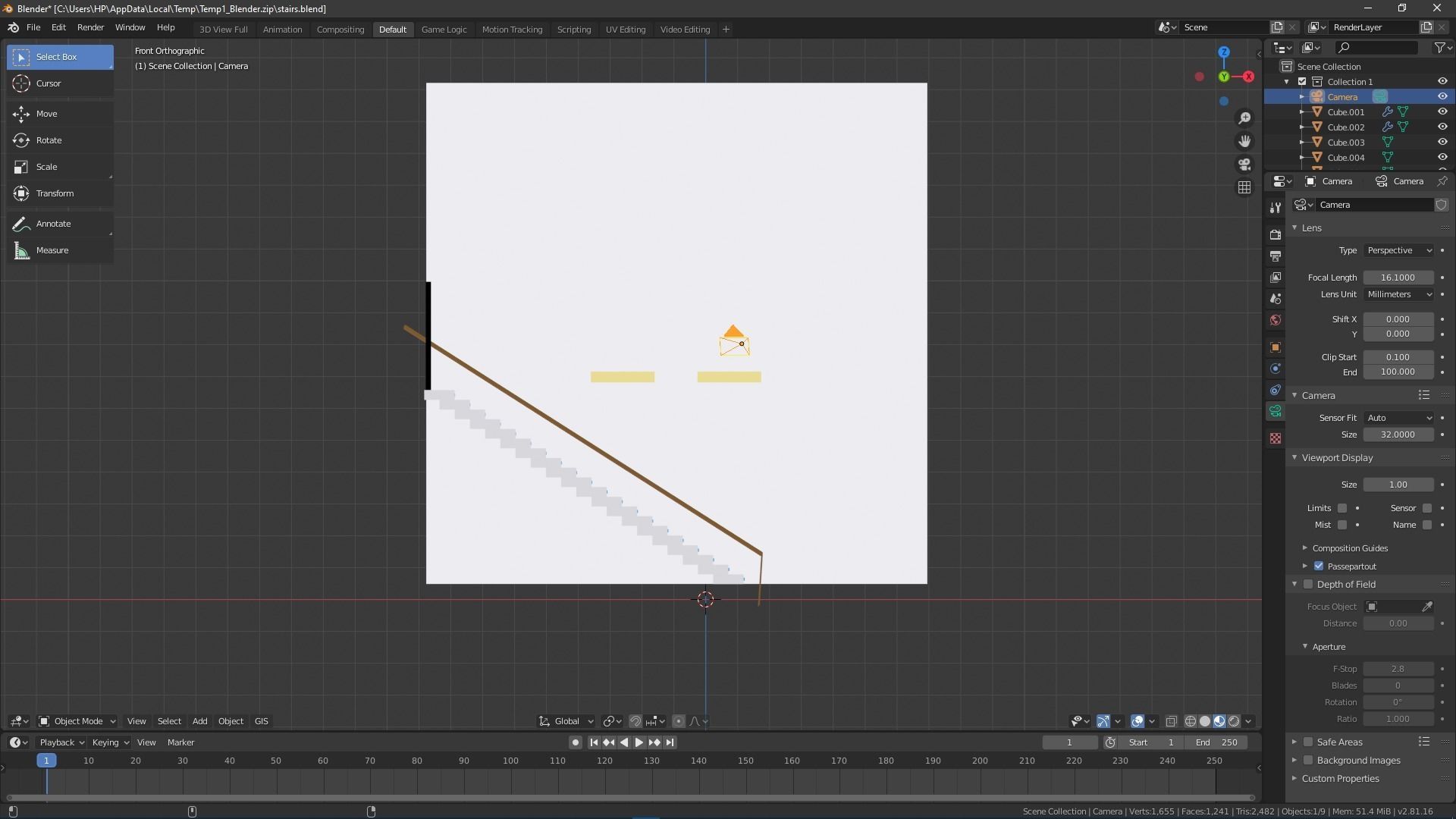Click the pan view hand icon

tap(1244, 141)
